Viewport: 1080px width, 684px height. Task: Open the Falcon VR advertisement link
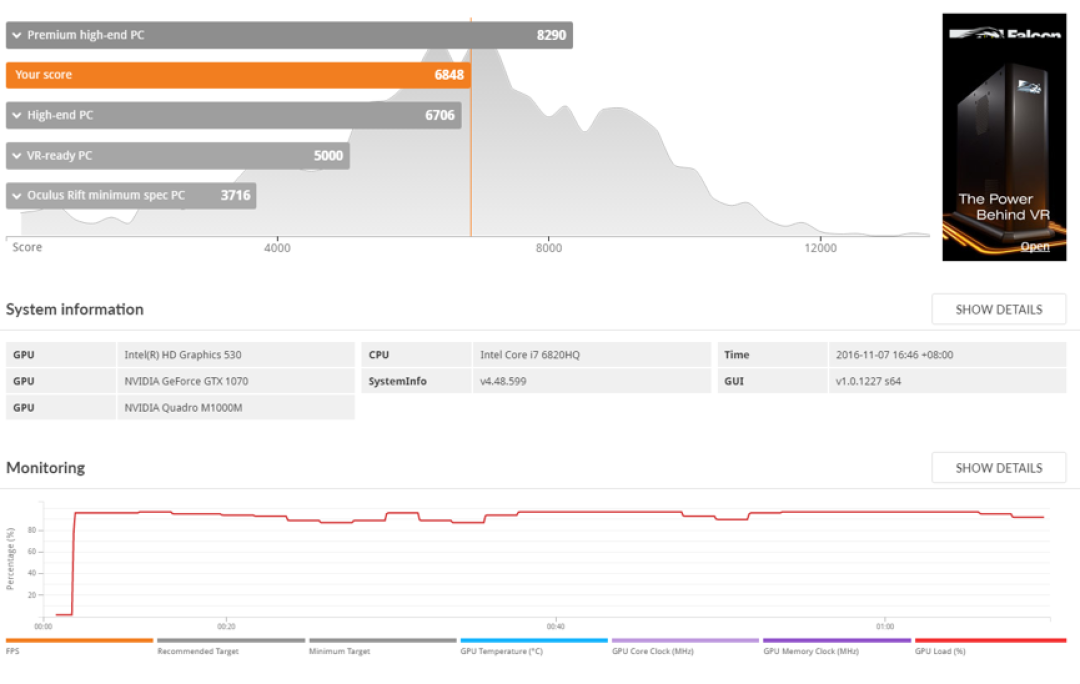tap(1035, 247)
